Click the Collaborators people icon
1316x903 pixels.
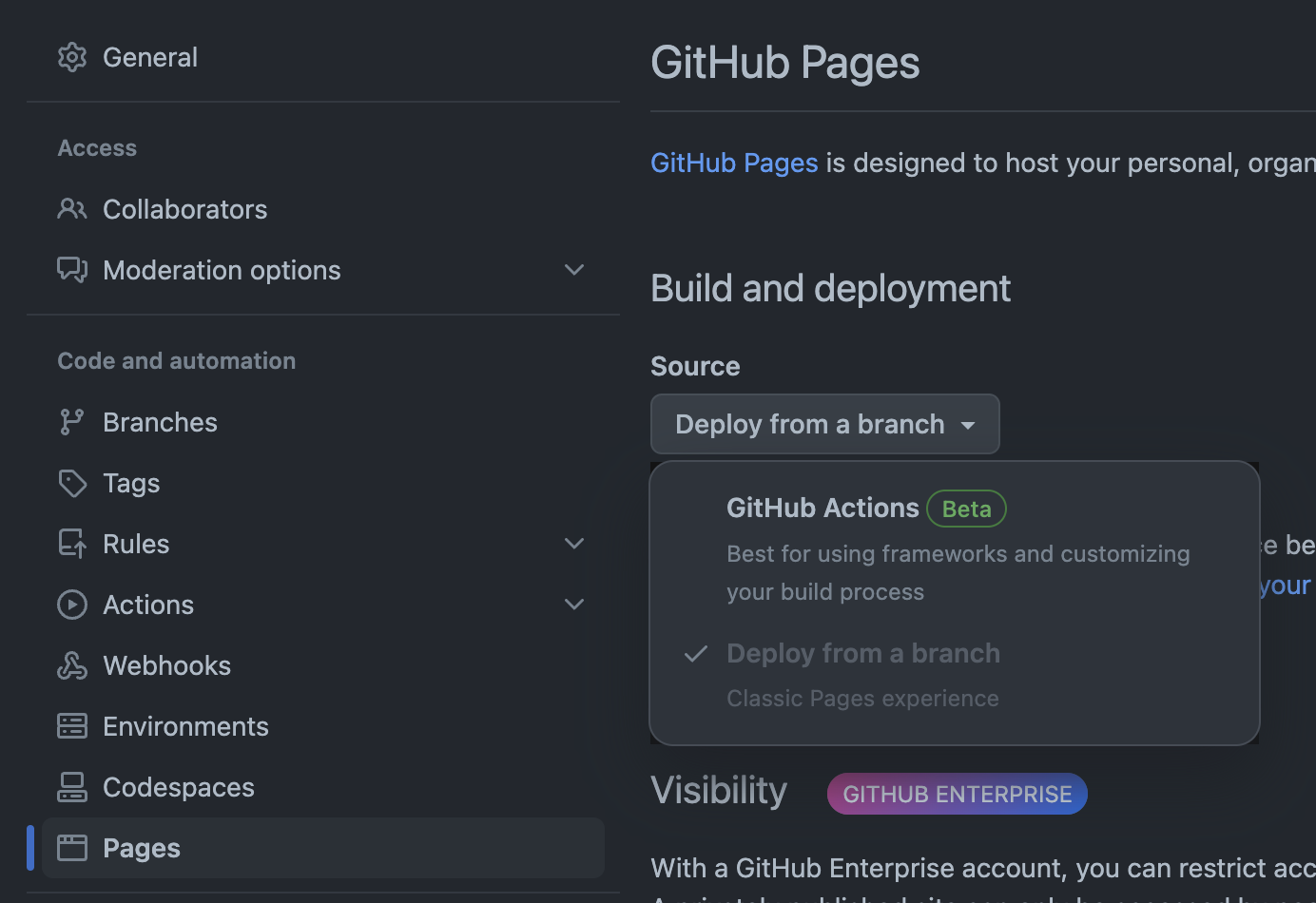[x=72, y=209]
